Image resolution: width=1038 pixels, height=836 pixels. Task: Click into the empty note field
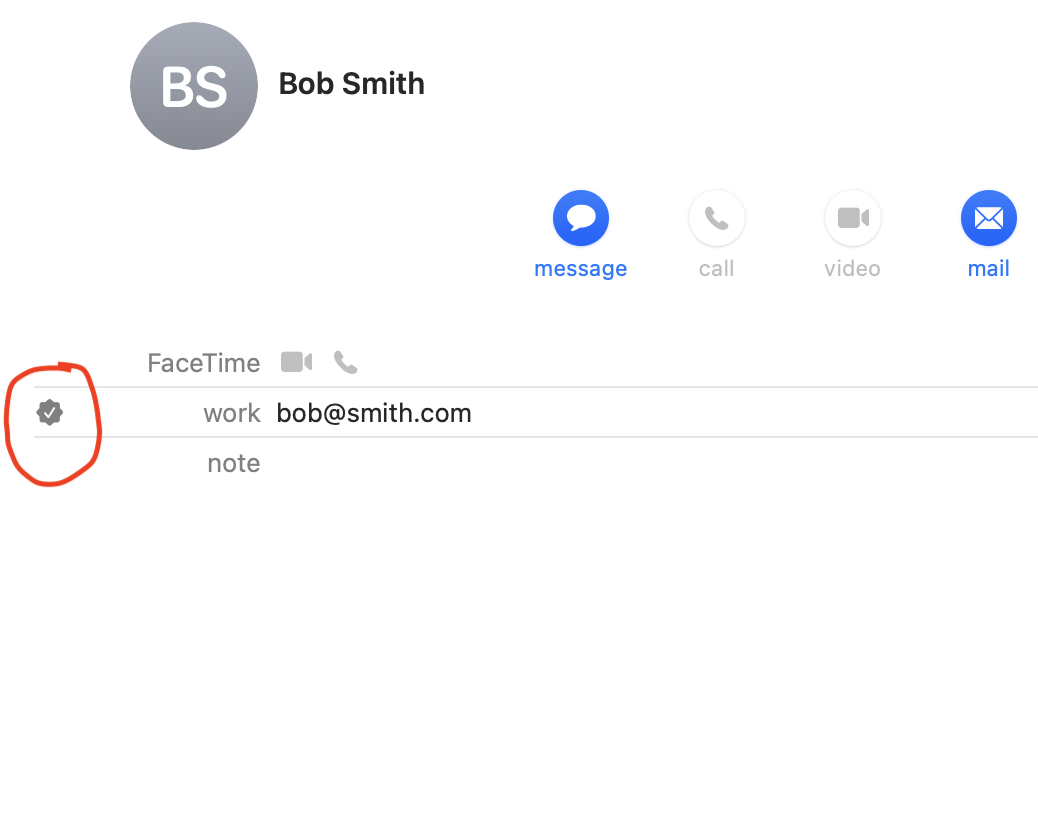(655, 463)
